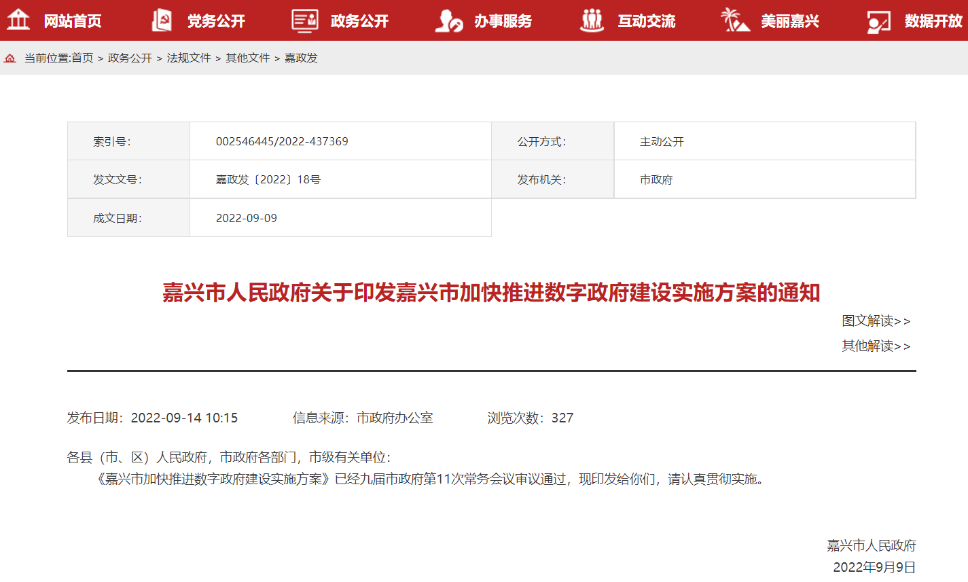Open the 数据开放 navigation entry
The height and width of the screenshot is (582, 968).
click(x=931, y=20)
